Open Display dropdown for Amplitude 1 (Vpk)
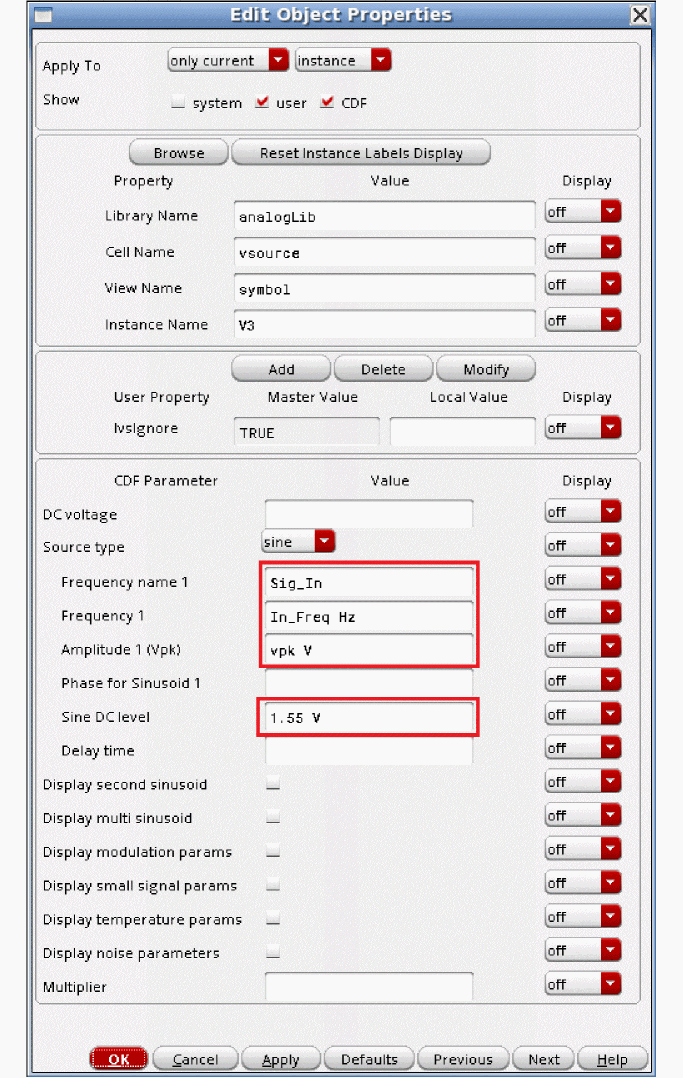Screen dimensions: 683x1078 [583, 646]
